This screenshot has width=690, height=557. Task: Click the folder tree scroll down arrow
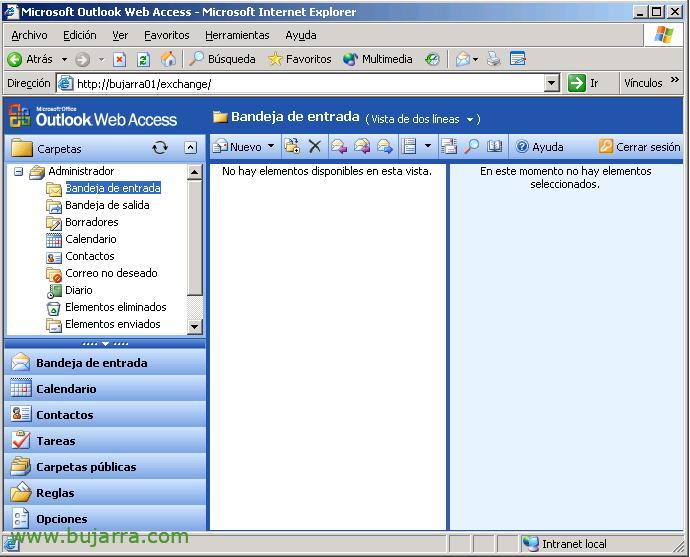[195, 327]
